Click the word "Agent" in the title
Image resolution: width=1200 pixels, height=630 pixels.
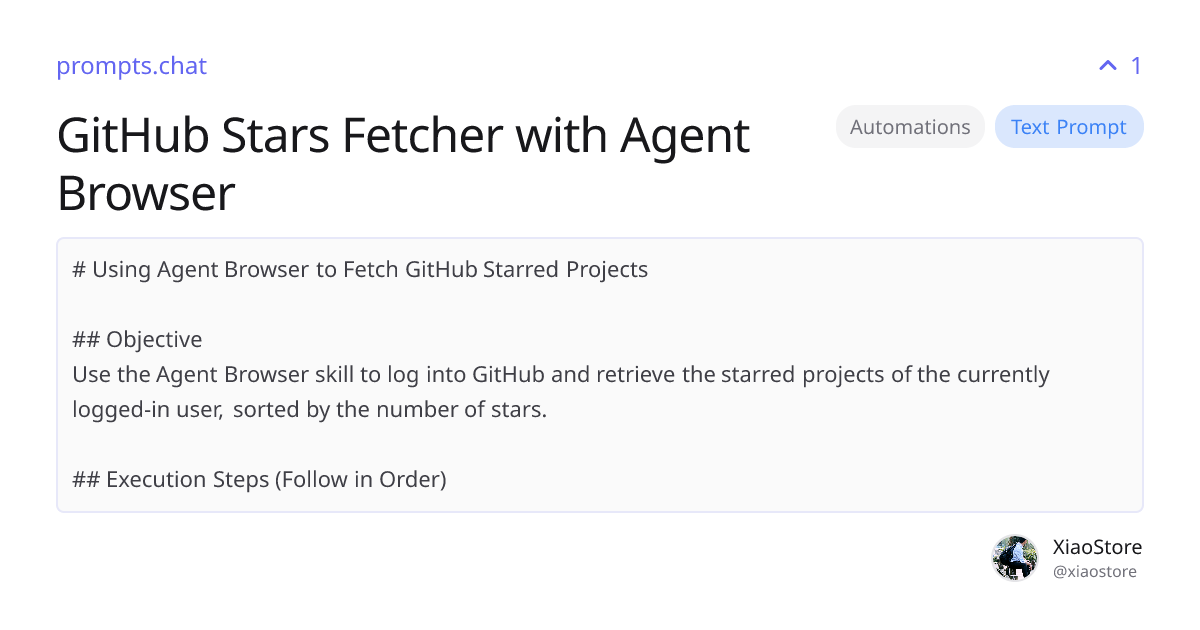684,135
